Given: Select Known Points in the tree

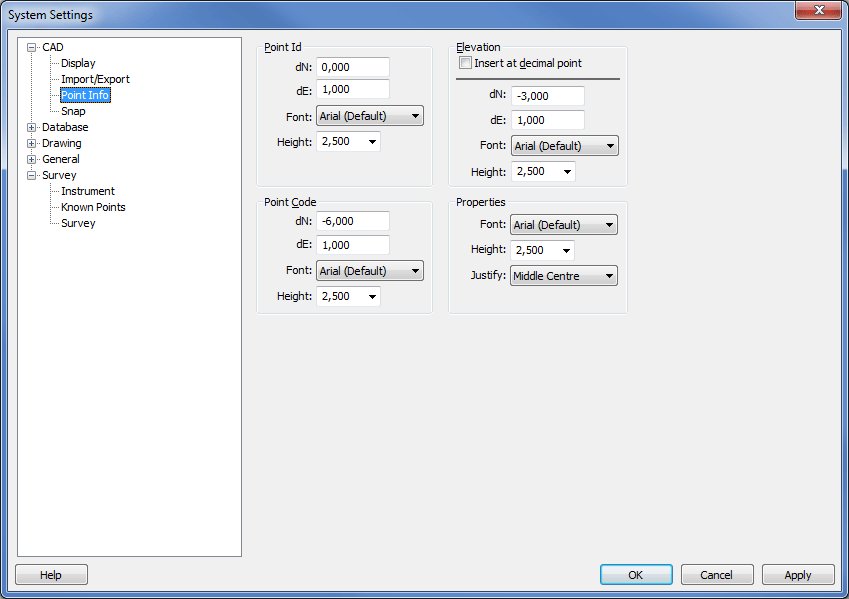Looking at the screenshot, I should (x=93, y=207).
